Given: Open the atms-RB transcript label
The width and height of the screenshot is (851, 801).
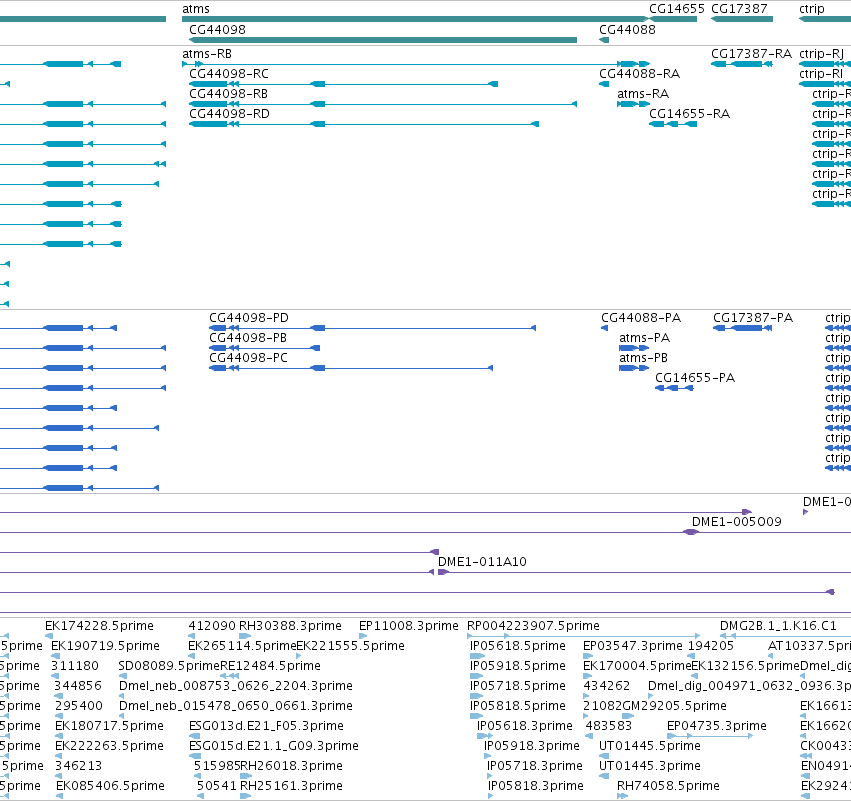Looking at the screenshot, I should pyautogui.click(x=207, y=54).
